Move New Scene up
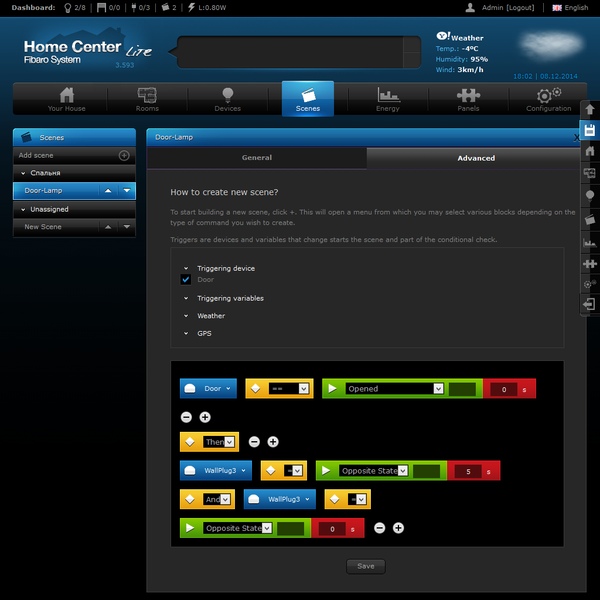This screenshot has width=600, height=600. pyautogui.click(x=108, y=227)
